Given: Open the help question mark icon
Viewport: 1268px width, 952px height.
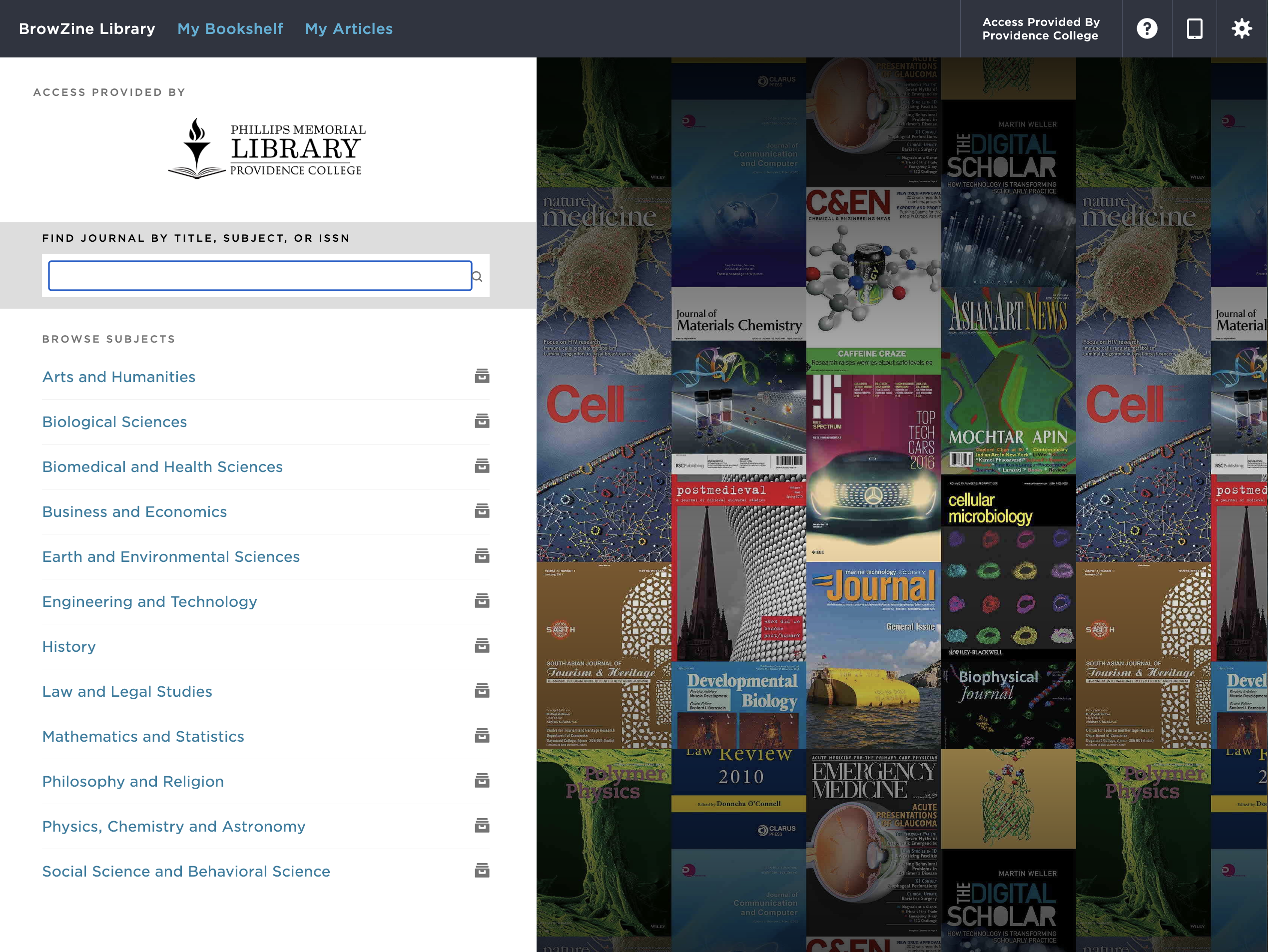Looking at the screenshot, I should (x=1147, y=28).
